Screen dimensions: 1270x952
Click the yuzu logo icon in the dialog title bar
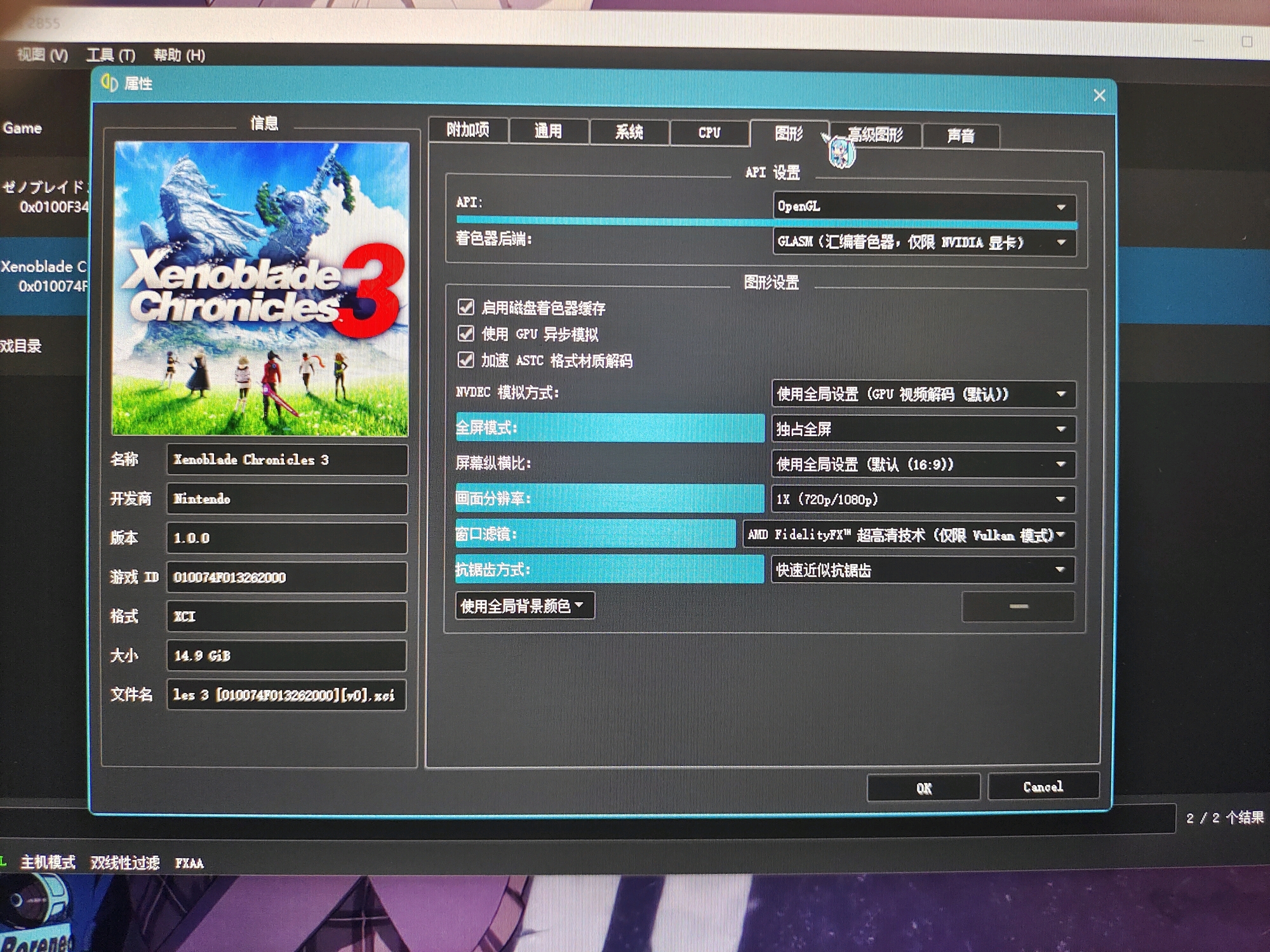pyautogui.click(x=110, y=83)
